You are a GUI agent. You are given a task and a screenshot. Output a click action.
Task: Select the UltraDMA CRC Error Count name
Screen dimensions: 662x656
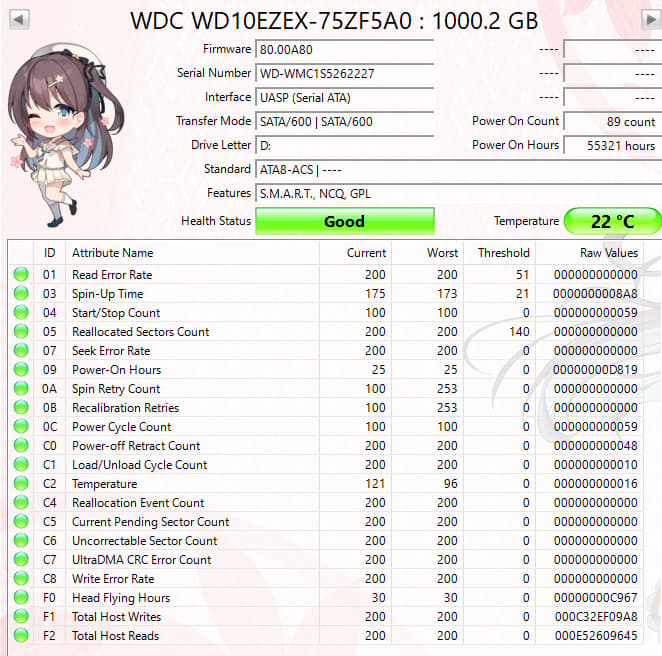point(141,559)
